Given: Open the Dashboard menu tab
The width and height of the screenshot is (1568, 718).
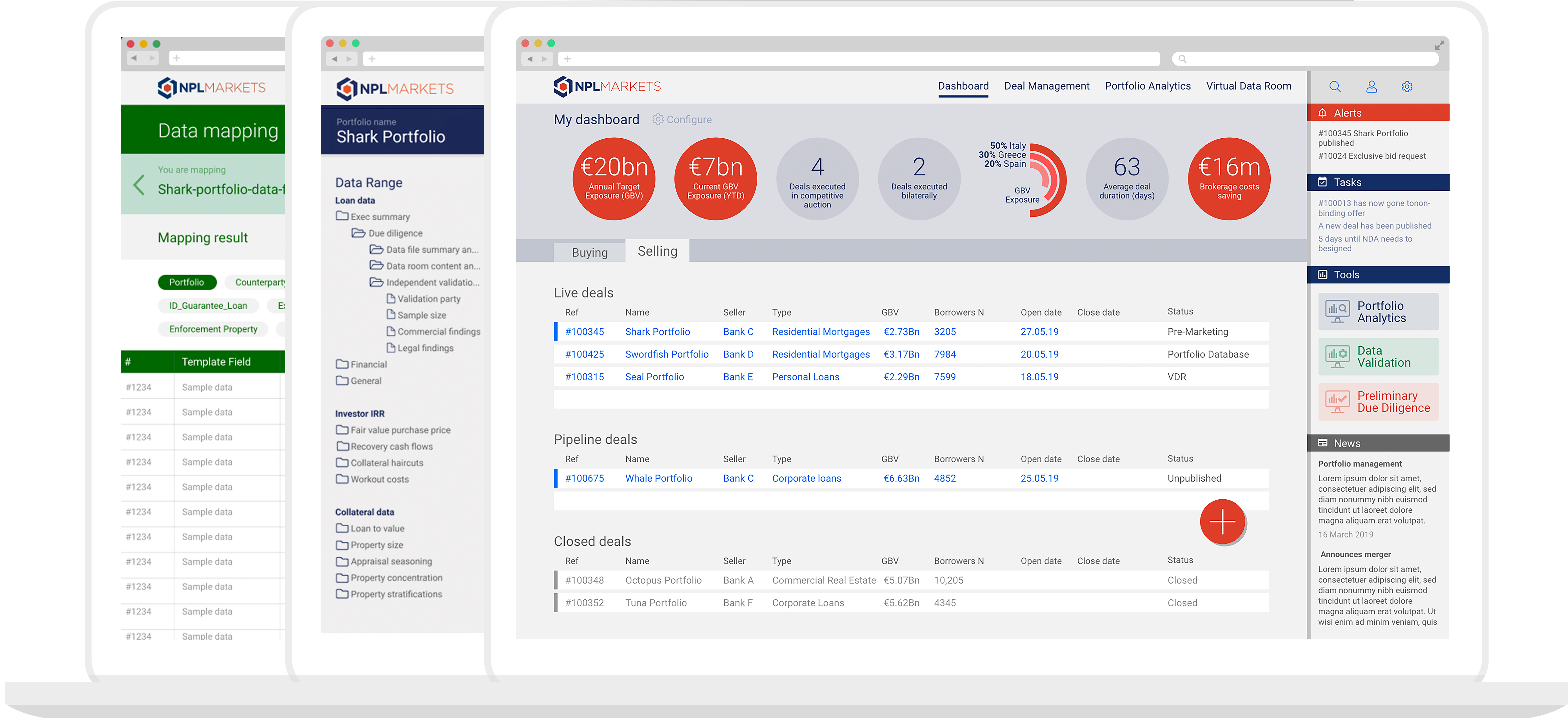Looking at the screenshot, I should [963, 87].
